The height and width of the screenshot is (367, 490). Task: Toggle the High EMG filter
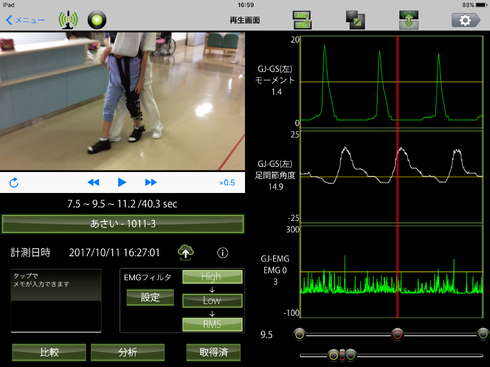(x=212, y=277)
